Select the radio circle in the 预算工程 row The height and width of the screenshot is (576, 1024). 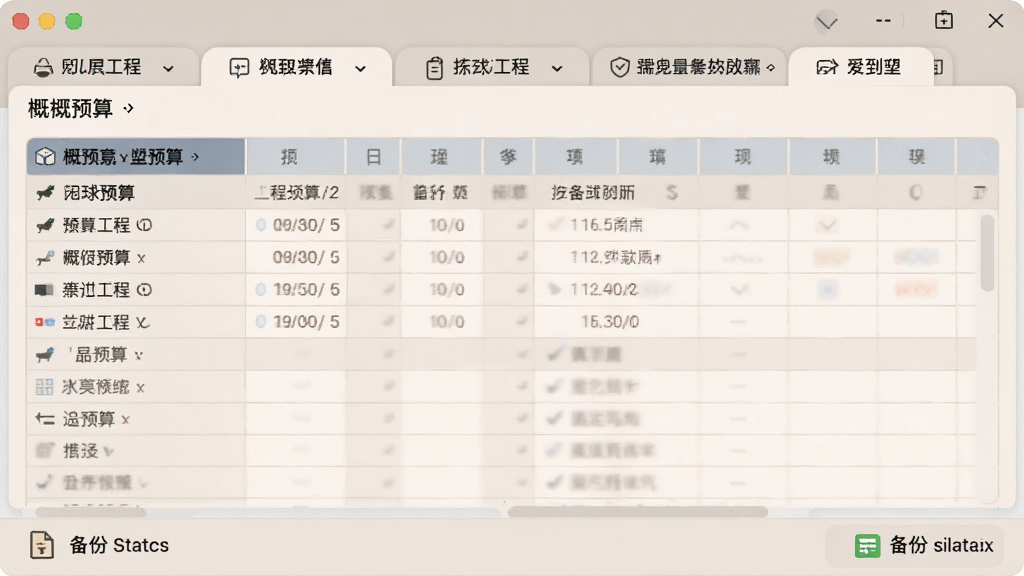[261, 225]
